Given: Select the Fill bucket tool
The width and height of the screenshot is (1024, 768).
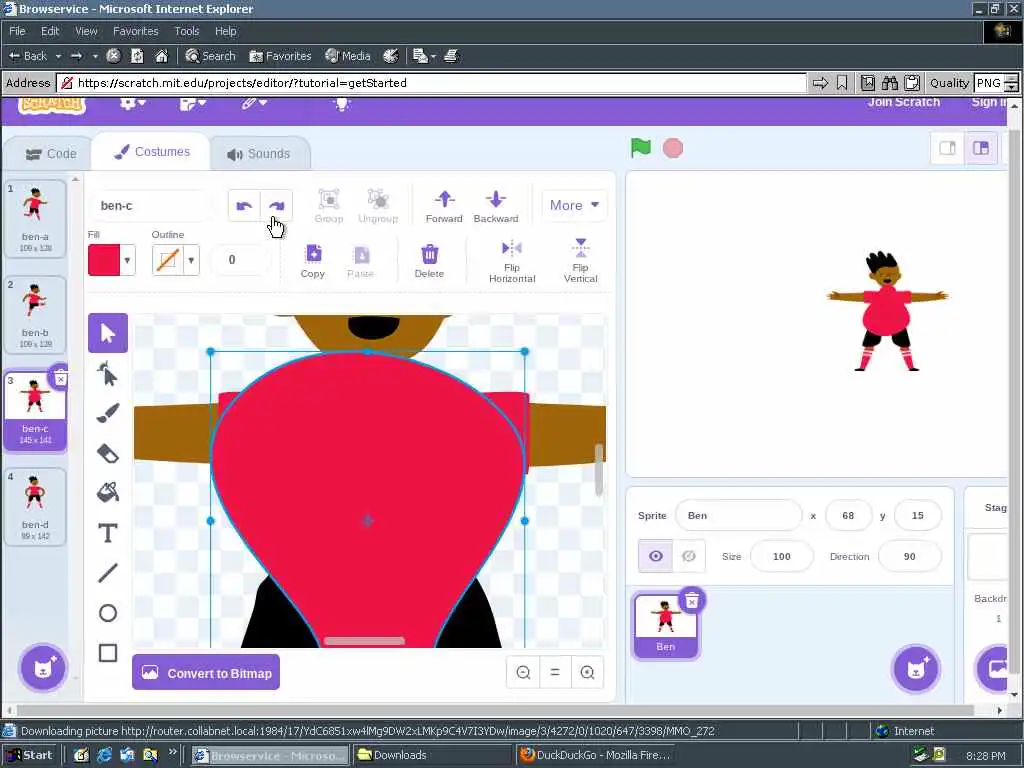Looking at the screenshot, I should 108,492.
